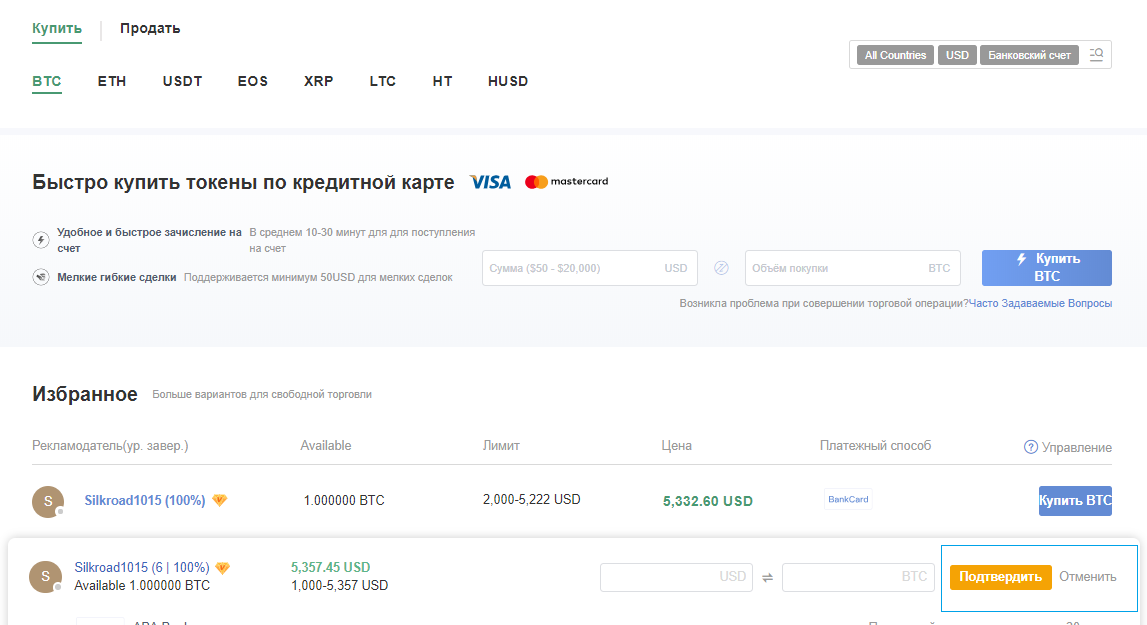Click the 2,000-5,222 USD limit value
Image resolution: width=1147 pixels, height=625 pixels.
(532, 500)
